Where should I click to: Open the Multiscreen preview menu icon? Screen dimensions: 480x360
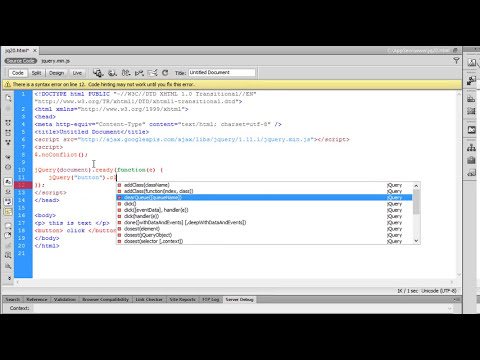point(98,73)
